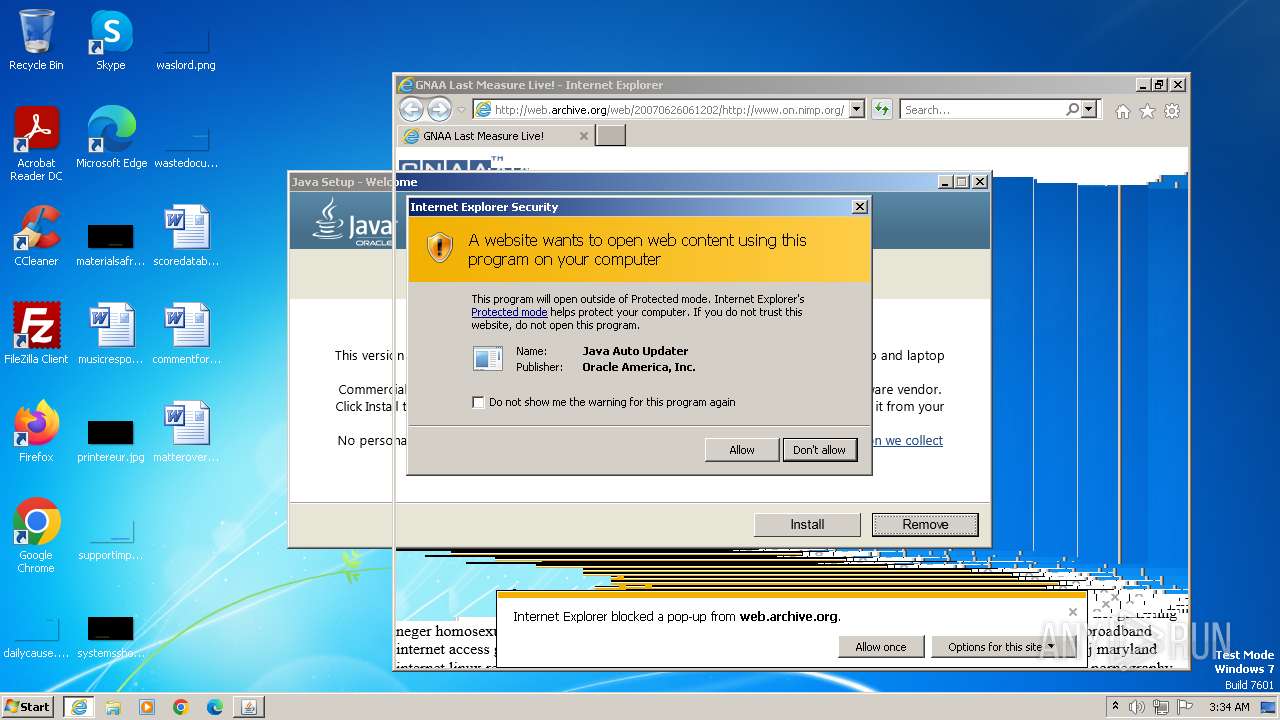Open the Action Center flag icon
The width and height of the screenshot is (1280, 720).
1184,707
